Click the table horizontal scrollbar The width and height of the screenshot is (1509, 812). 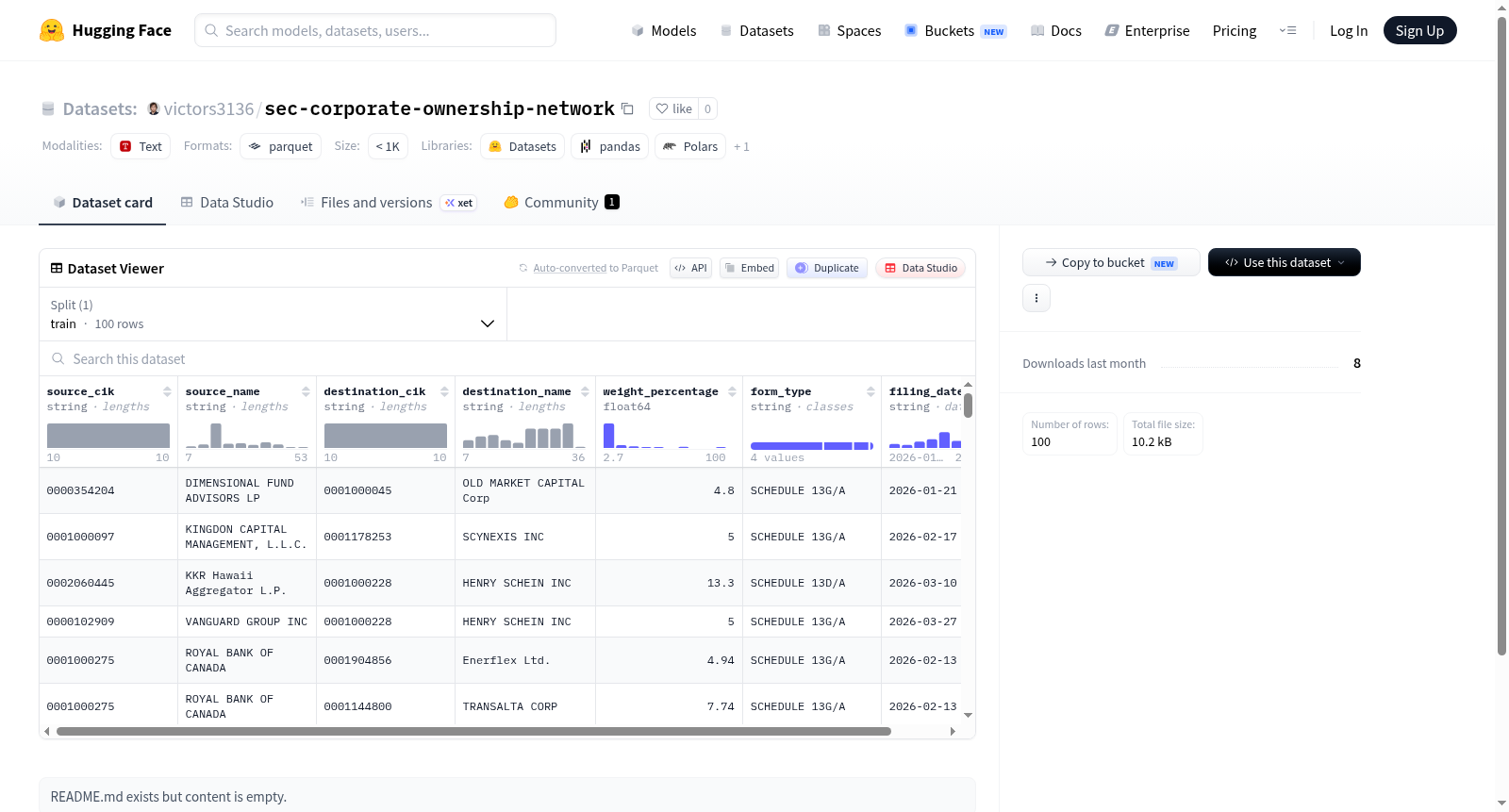pyautogui.click(x=473, y=731)
